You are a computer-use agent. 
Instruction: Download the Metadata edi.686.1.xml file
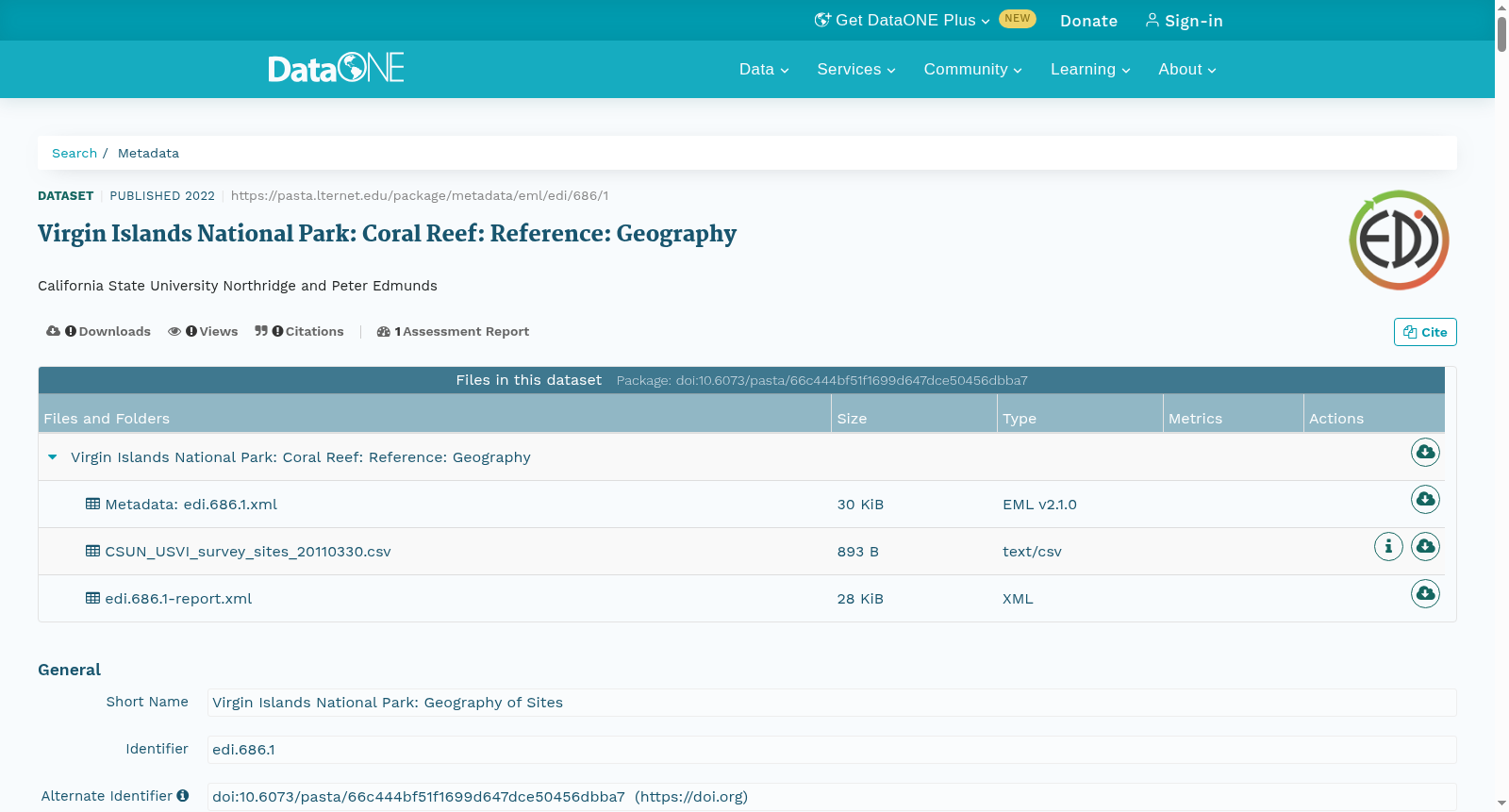tap(1425, 500)
